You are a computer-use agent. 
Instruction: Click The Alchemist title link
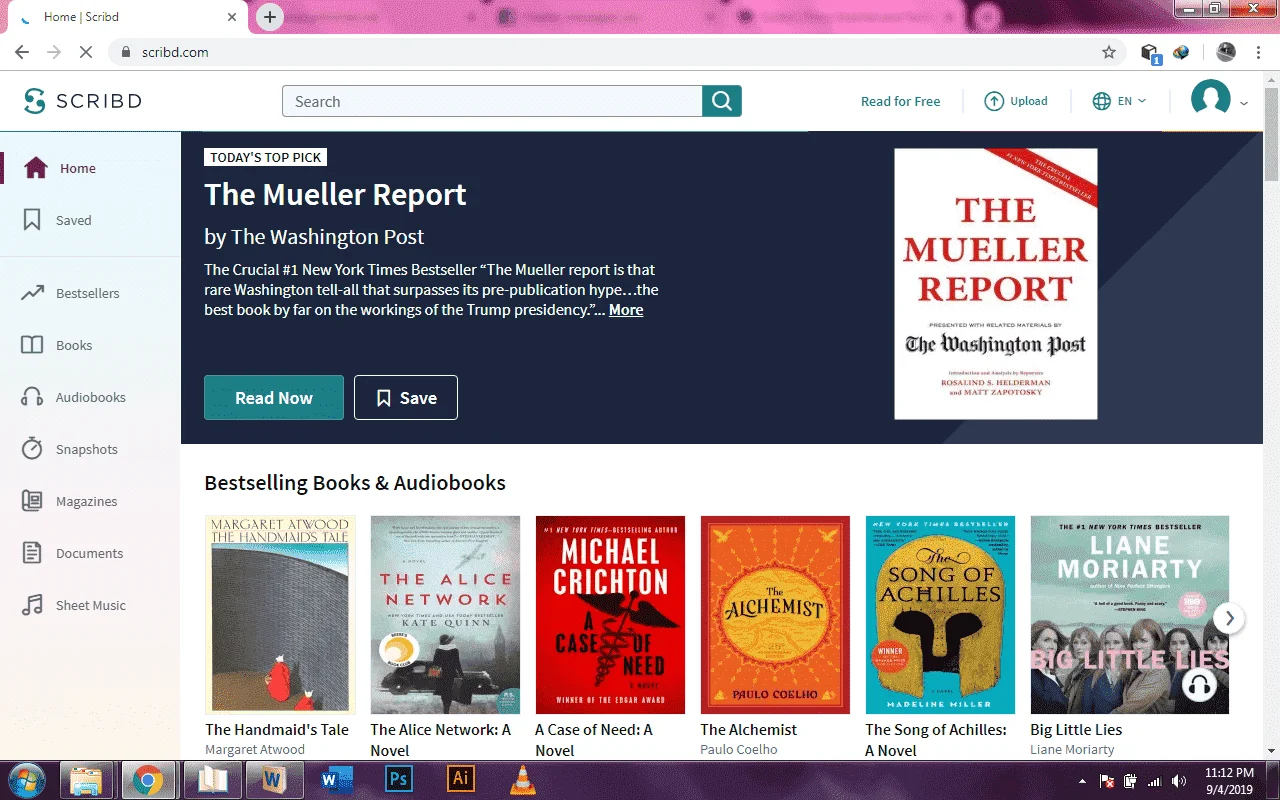click(749, 730)
